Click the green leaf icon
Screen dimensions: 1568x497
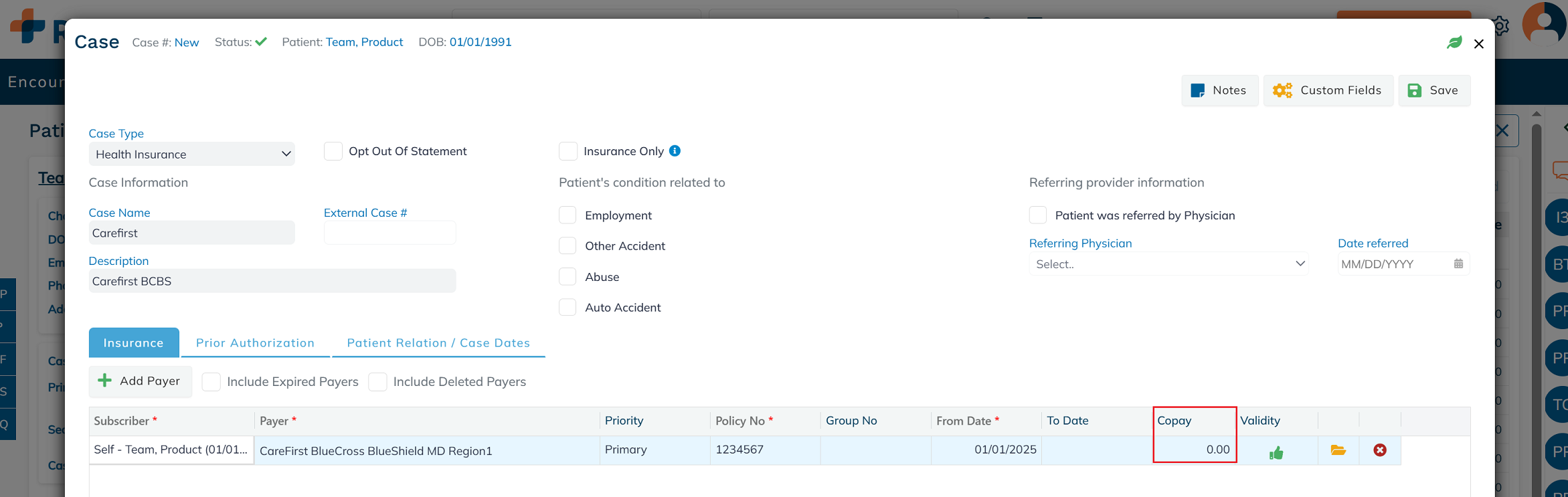[1454, 43]
